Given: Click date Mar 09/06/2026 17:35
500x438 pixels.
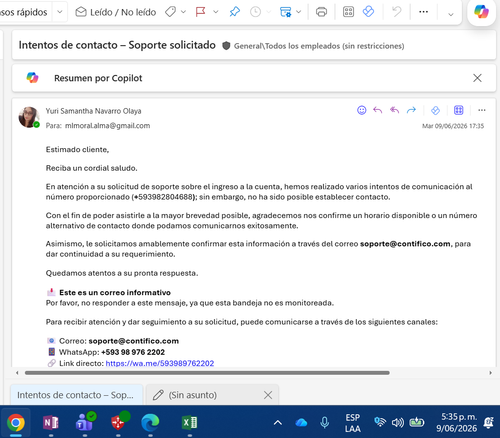Looking at the screenshot, I should click(x=453, y=126).
